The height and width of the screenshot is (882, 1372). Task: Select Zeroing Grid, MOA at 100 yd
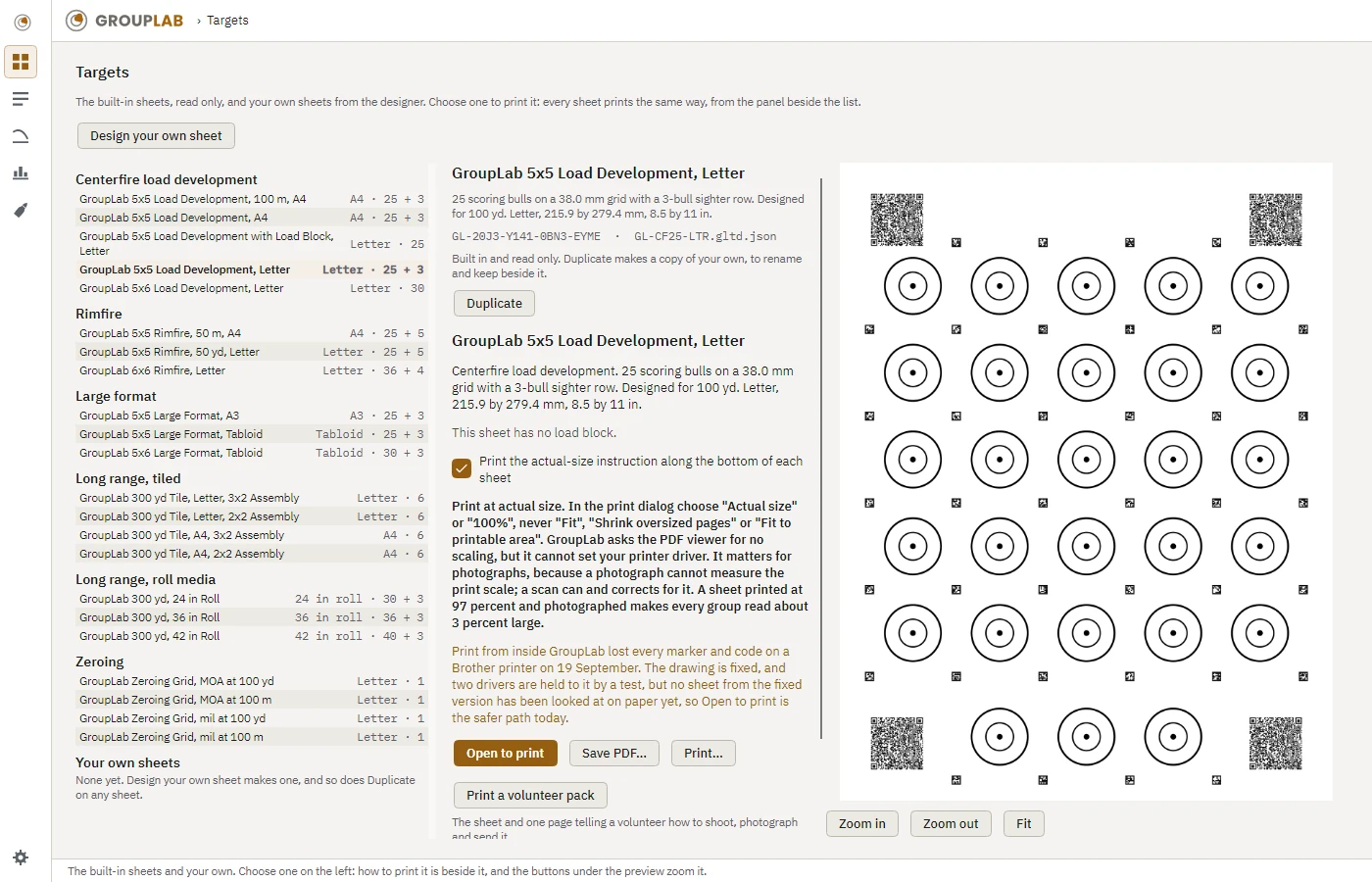252,681
